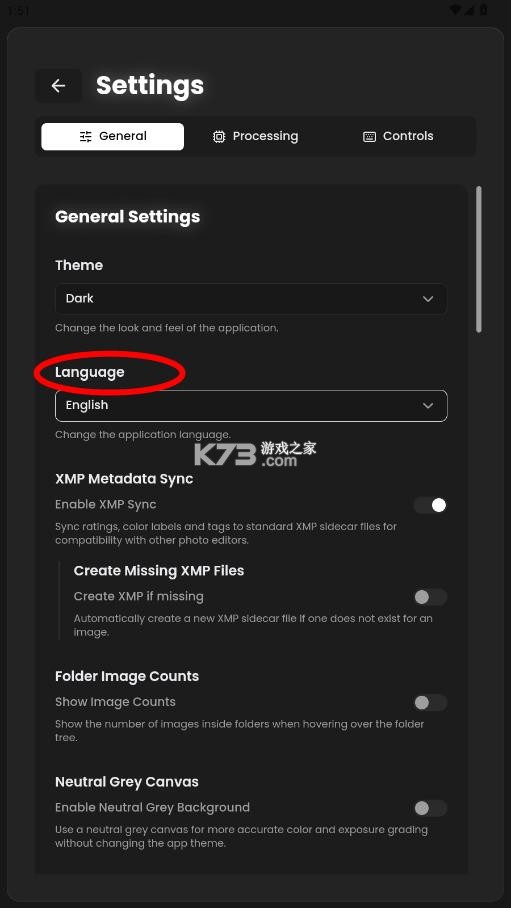Screen dimensions: 511x908
Task: Toggle Enable Neutral Grey Background
Action: [x=430, y=808]
